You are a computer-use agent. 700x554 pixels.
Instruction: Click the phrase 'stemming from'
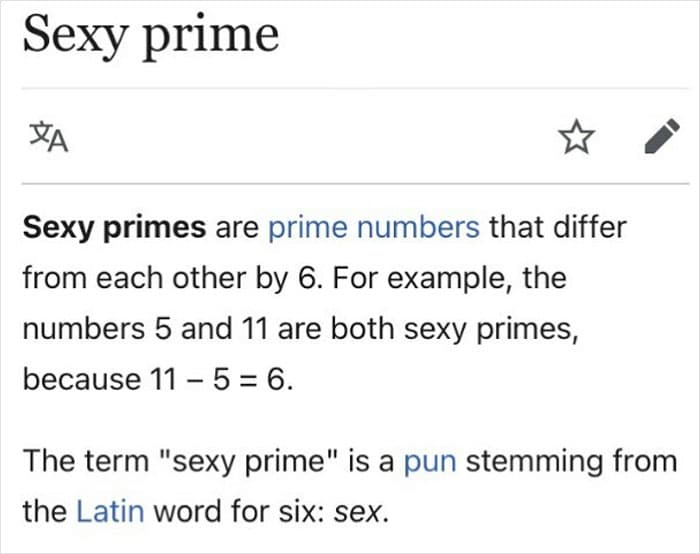click(571, 462)
